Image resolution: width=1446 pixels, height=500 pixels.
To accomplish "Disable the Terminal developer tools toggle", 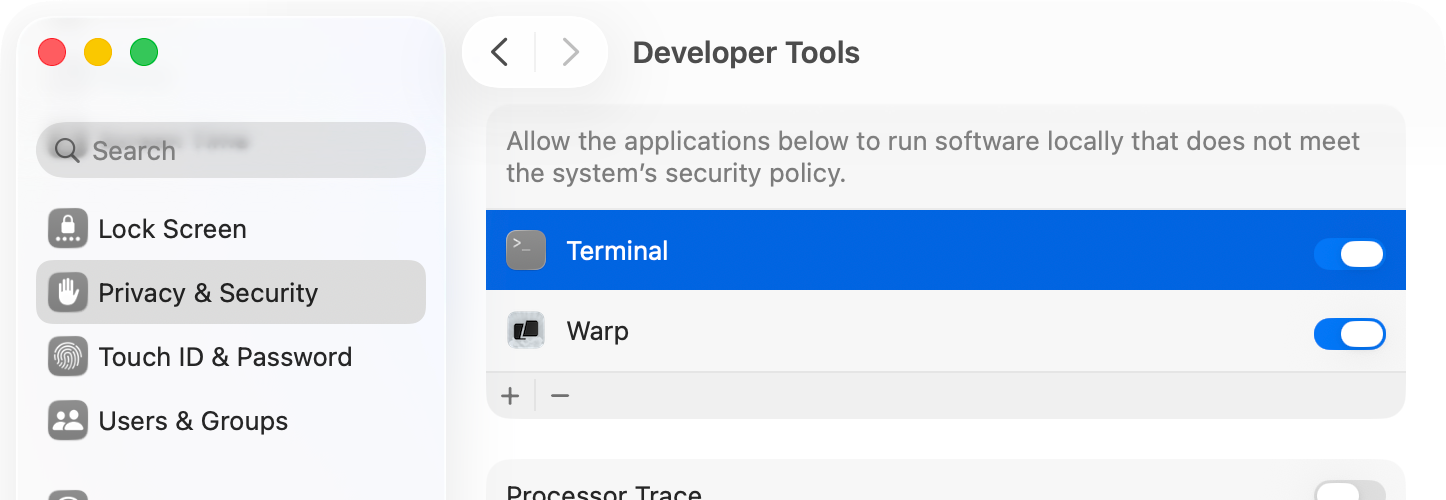I will [x=1349, y=254].
